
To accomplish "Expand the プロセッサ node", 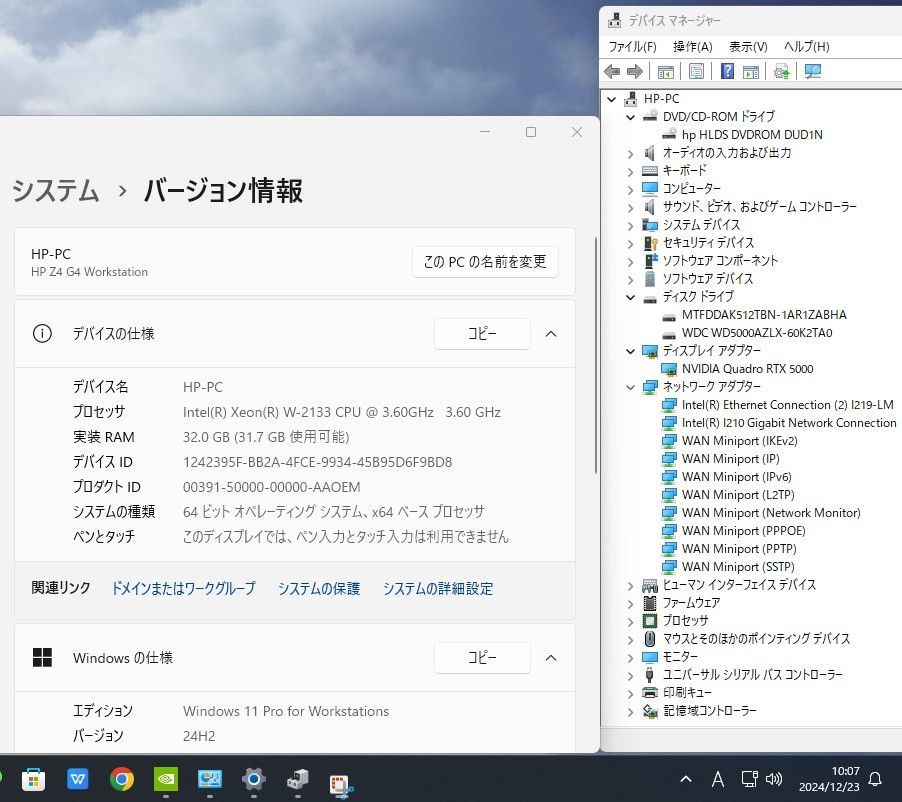I will click(630, 622).
